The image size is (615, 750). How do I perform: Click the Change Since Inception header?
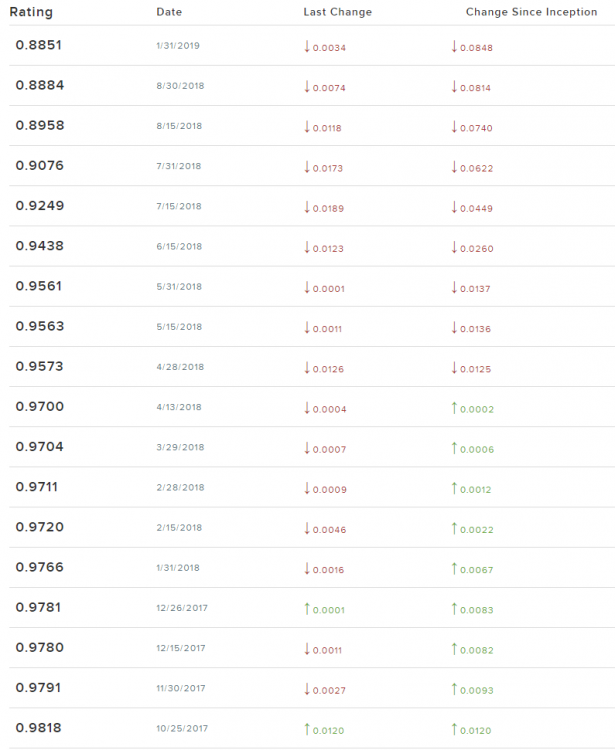pos(531,12)
